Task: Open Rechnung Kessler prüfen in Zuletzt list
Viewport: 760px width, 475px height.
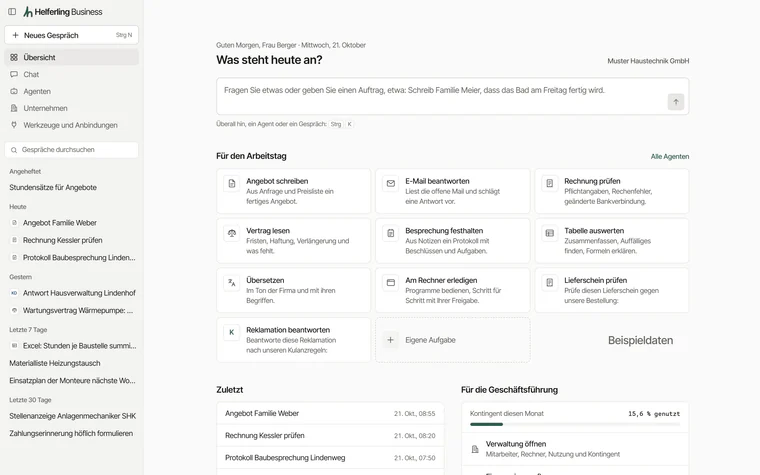Action: click(x=330, y=435)
